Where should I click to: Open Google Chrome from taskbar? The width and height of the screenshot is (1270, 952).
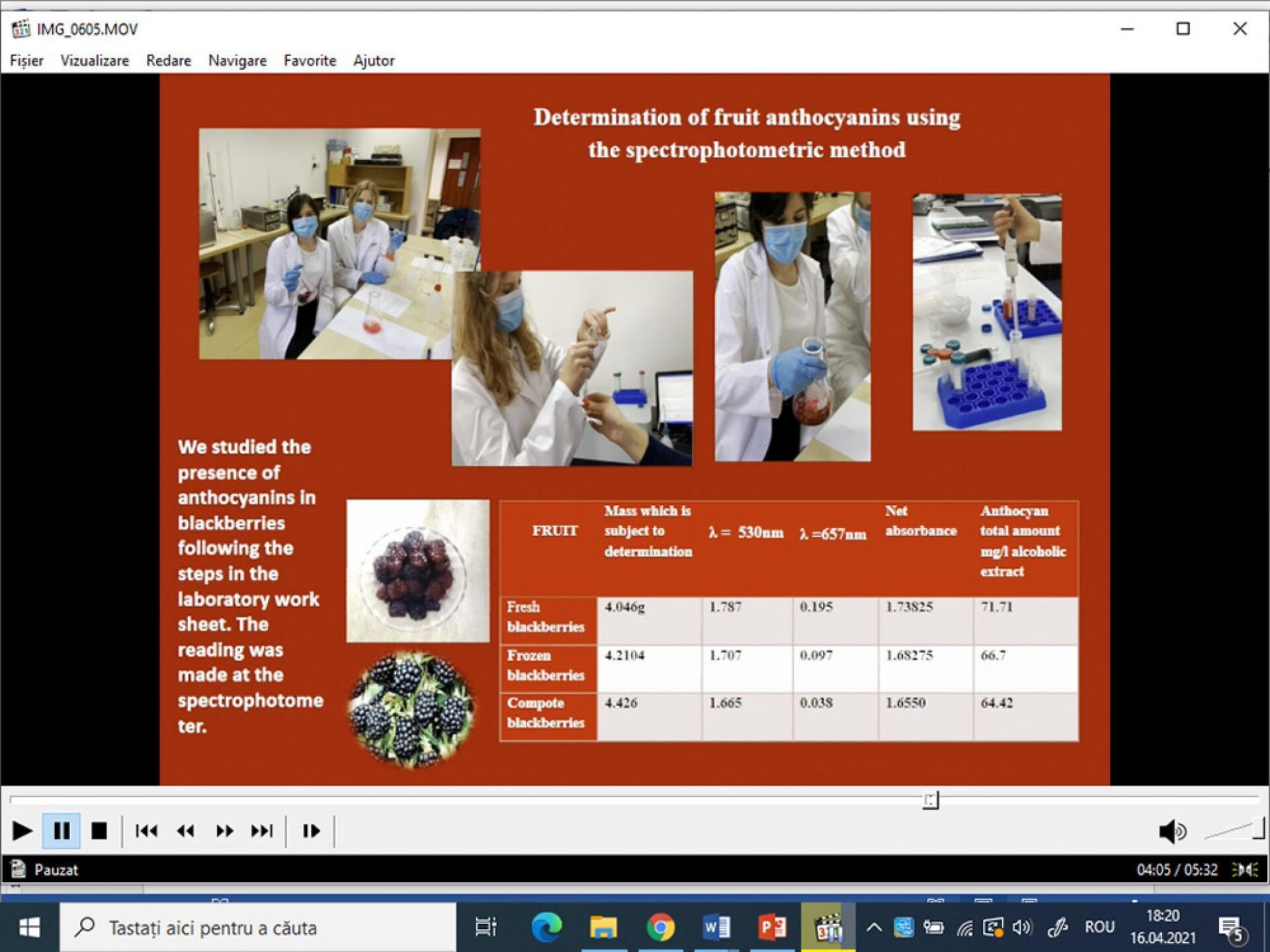point(660,928)
